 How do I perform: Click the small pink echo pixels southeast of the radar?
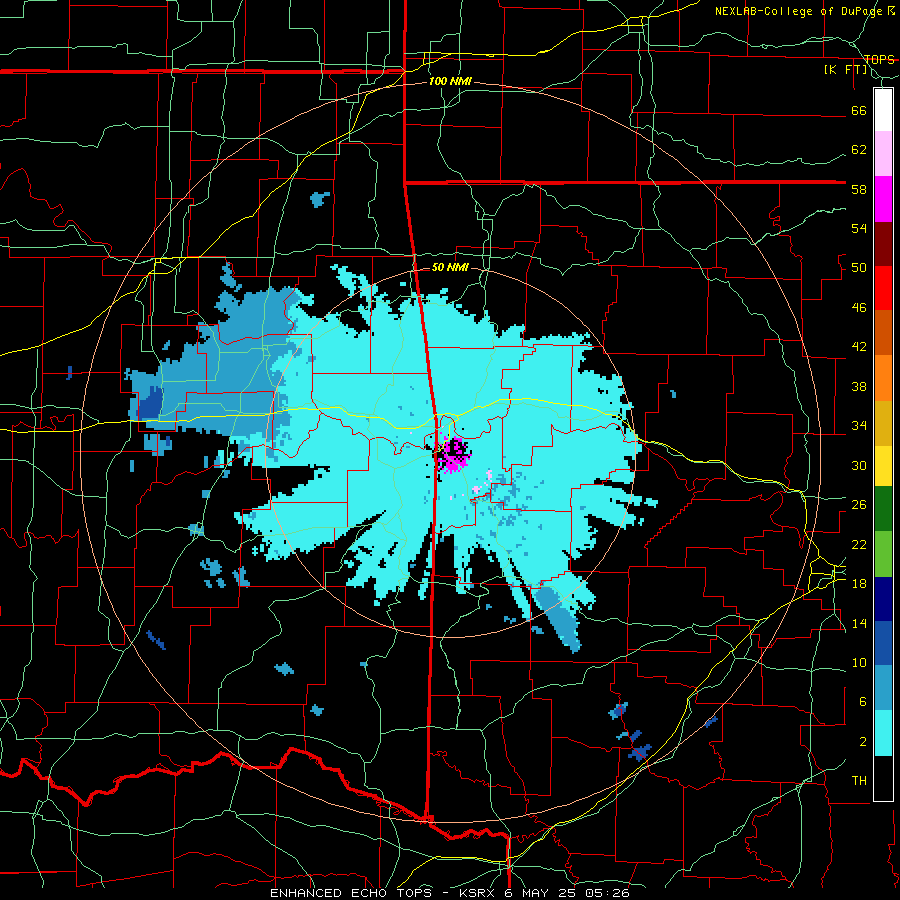tap(482, 483)
